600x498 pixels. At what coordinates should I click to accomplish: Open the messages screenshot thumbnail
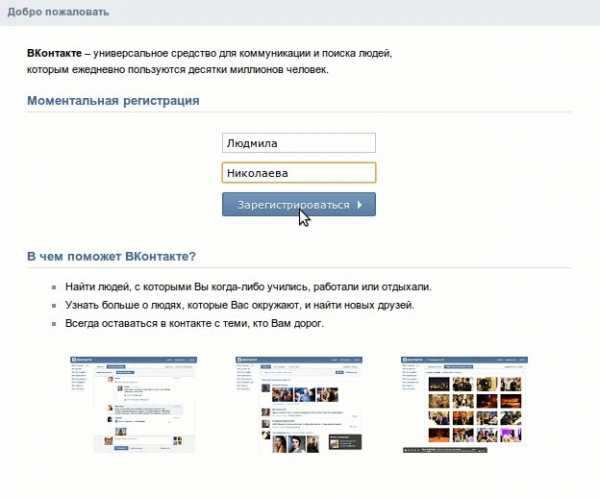click(134, 405)
